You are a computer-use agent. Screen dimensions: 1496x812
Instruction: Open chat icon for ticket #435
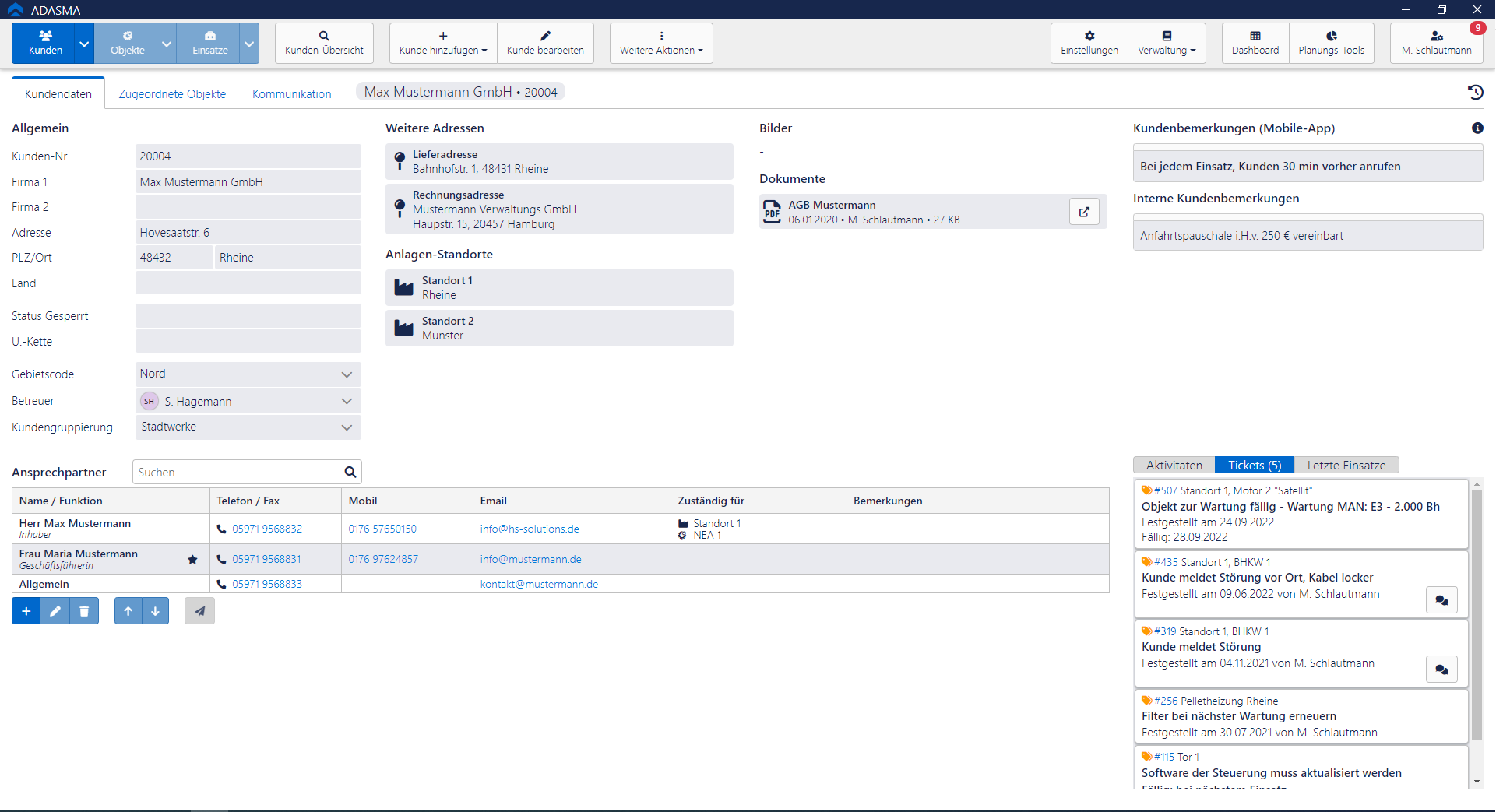(x=1441, y=600)
